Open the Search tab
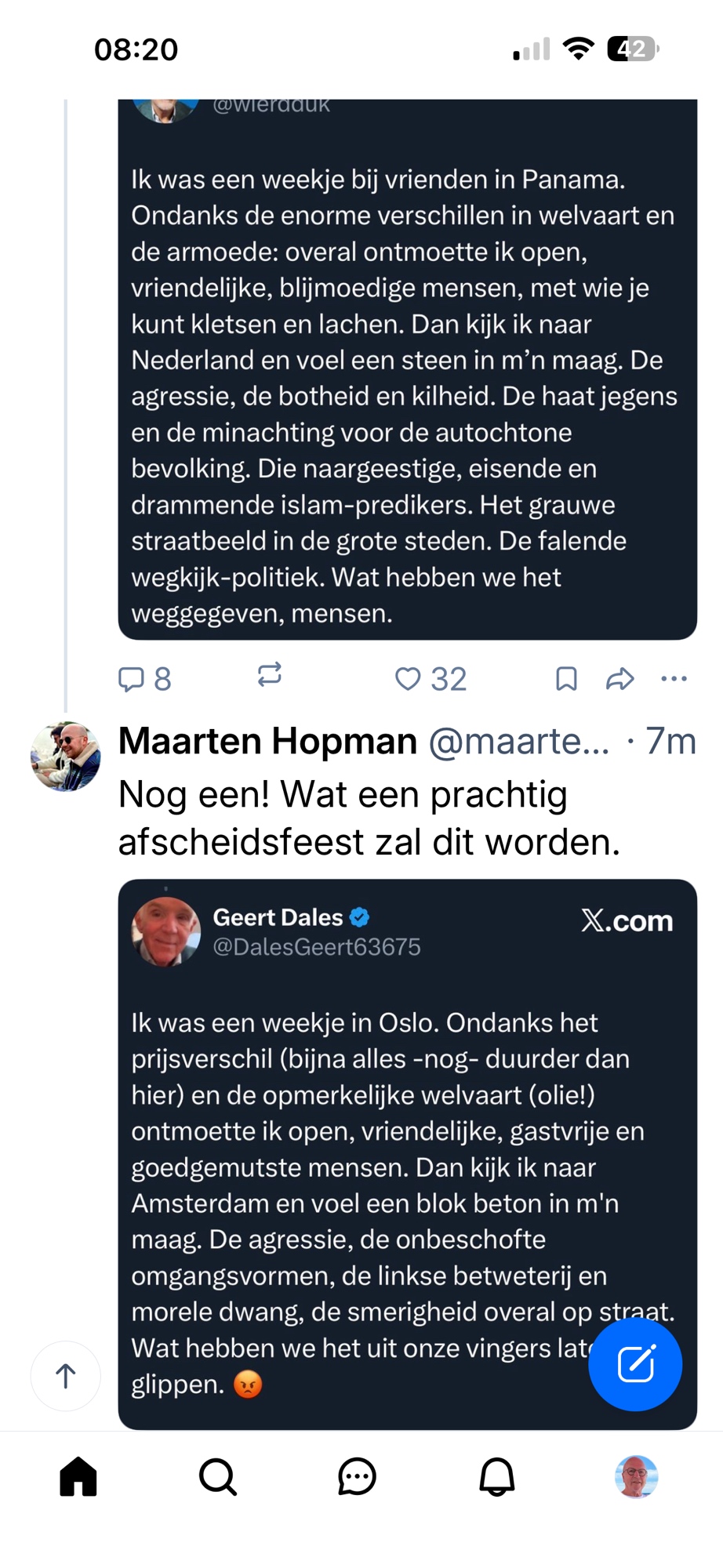The image size is (723, 1568). click(x=217, y=1477)
